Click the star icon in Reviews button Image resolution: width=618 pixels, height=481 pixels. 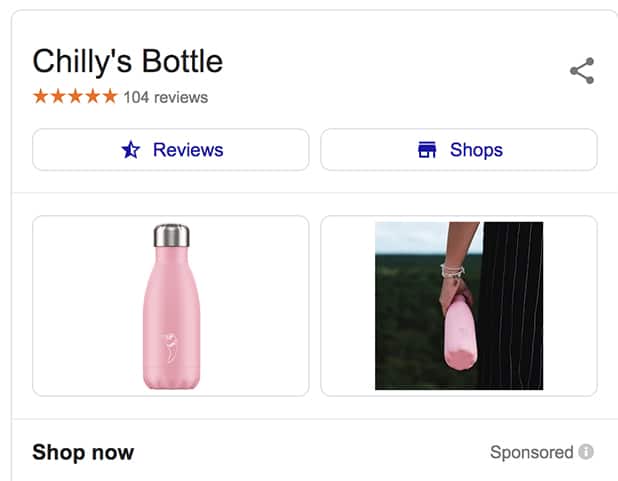point(131,150)
